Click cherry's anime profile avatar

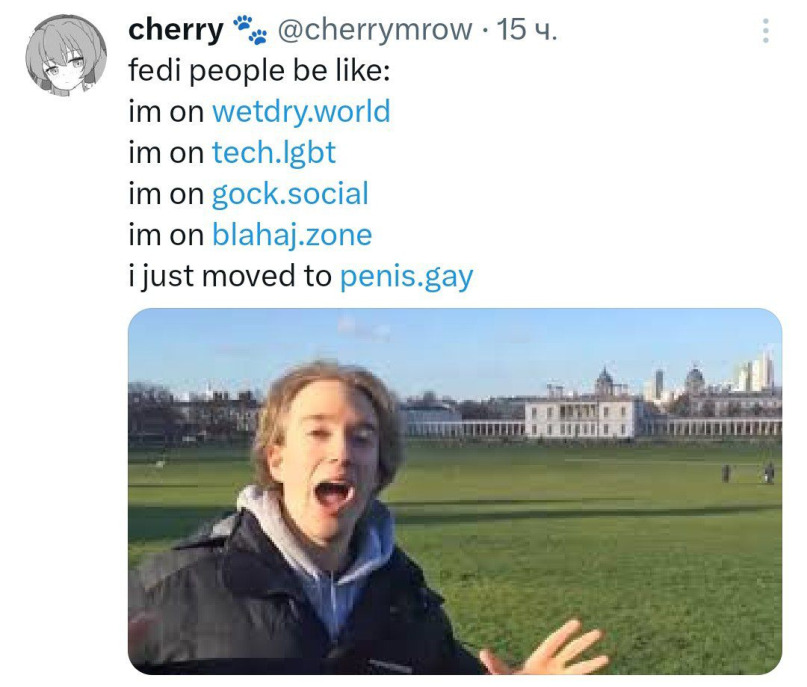[x=66, y=57]
